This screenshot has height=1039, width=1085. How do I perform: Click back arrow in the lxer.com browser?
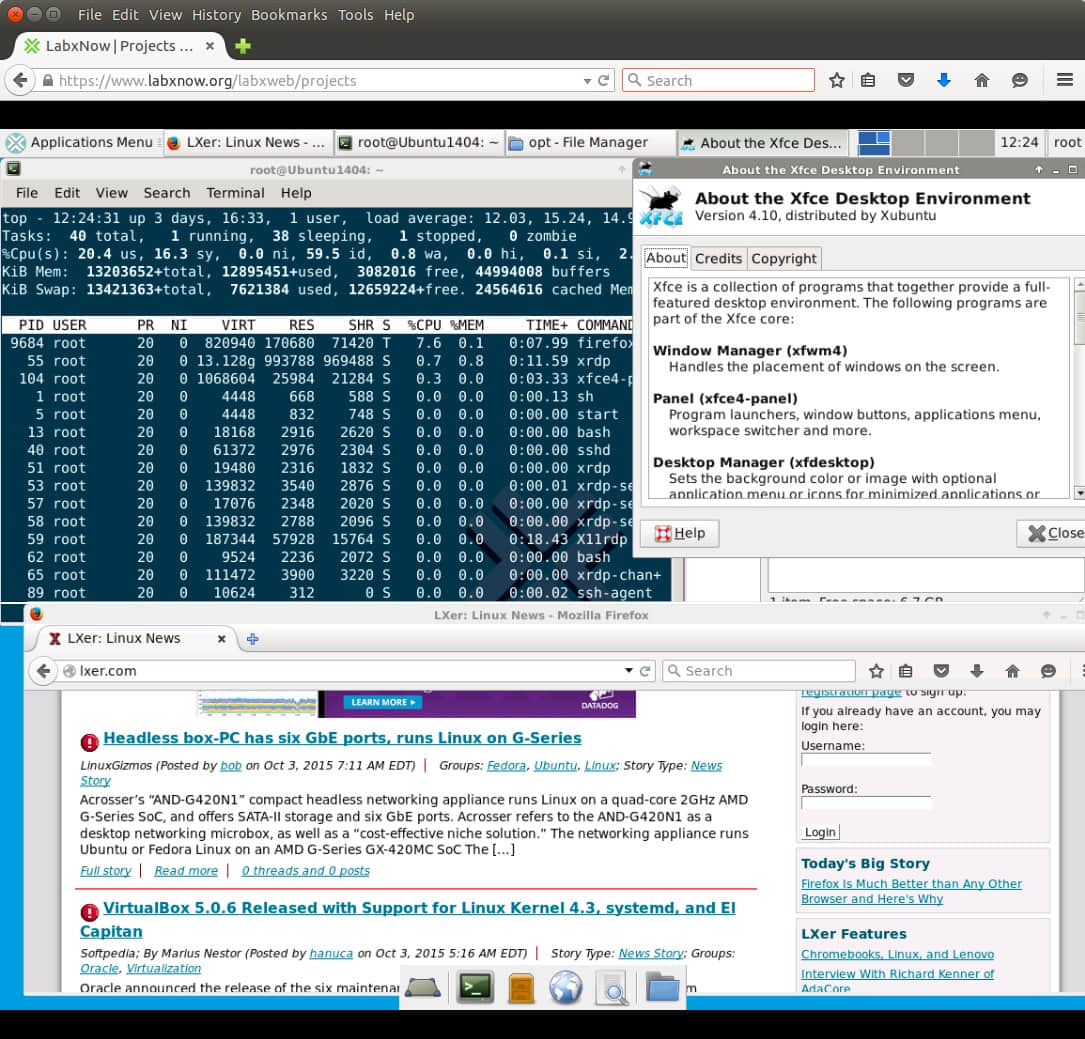(x=43, y=671)
